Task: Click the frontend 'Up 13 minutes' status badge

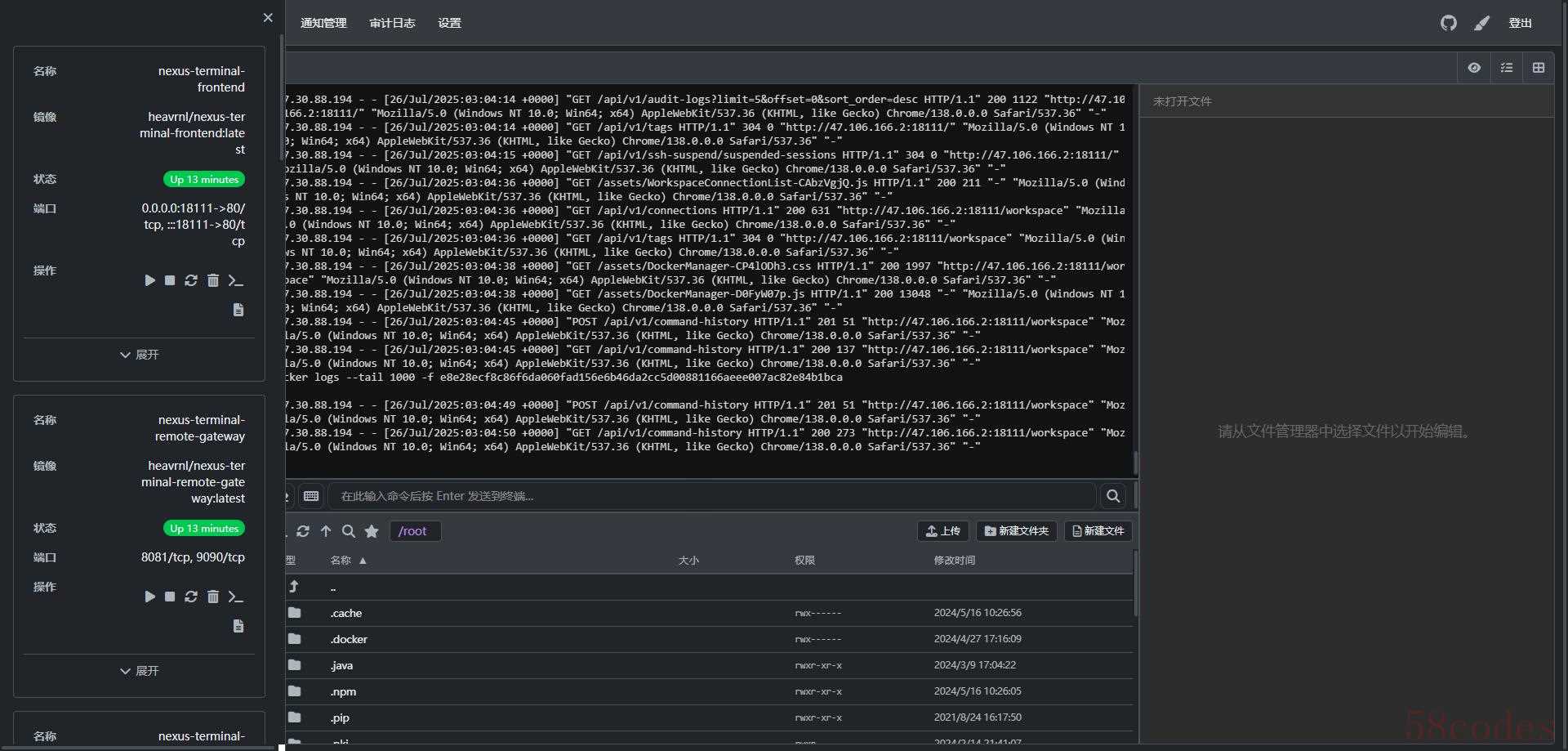Action: [x=204, y=179]
